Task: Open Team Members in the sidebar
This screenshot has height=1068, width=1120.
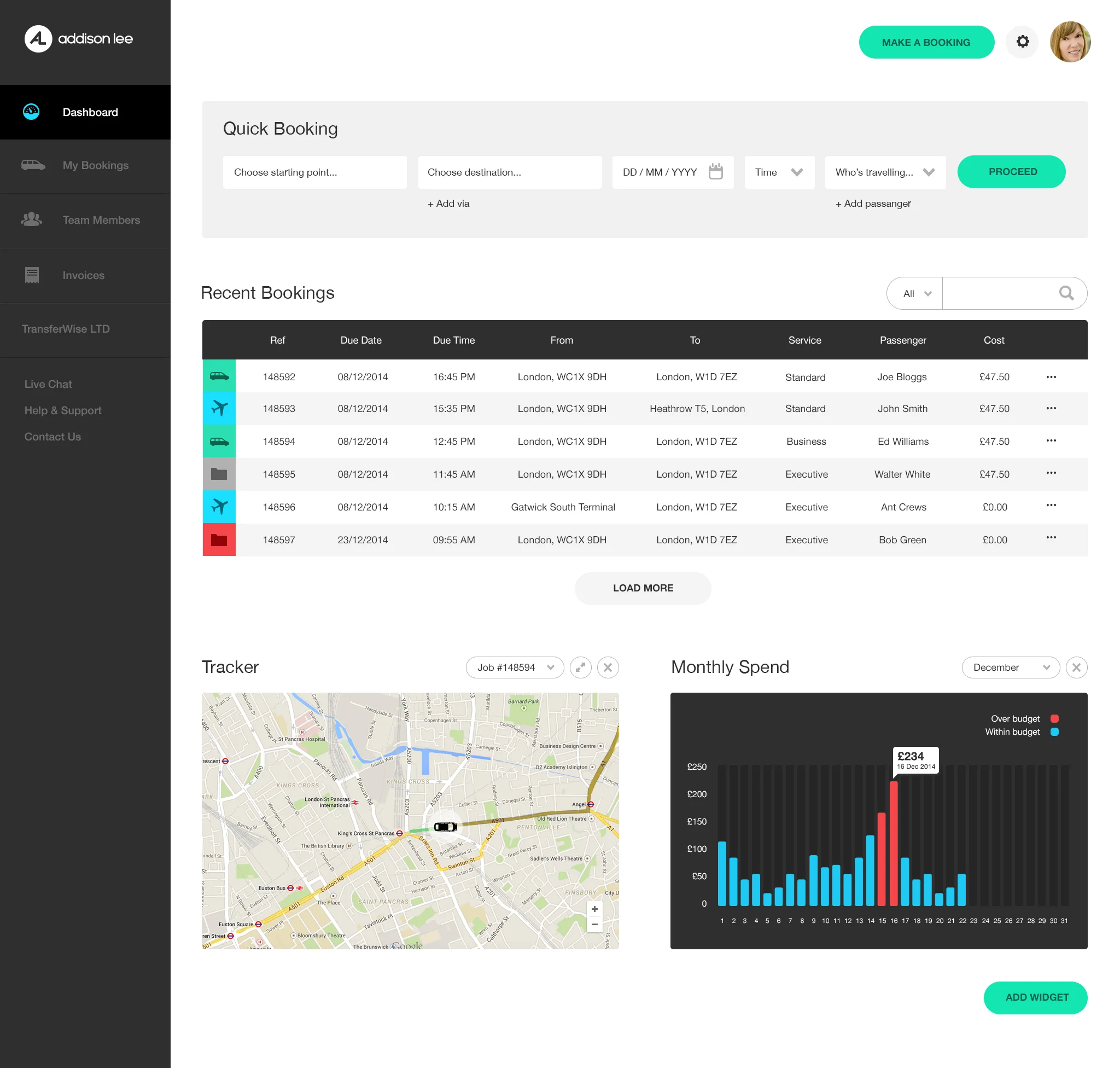Action: pyautogui.click(x=85, y=220)
